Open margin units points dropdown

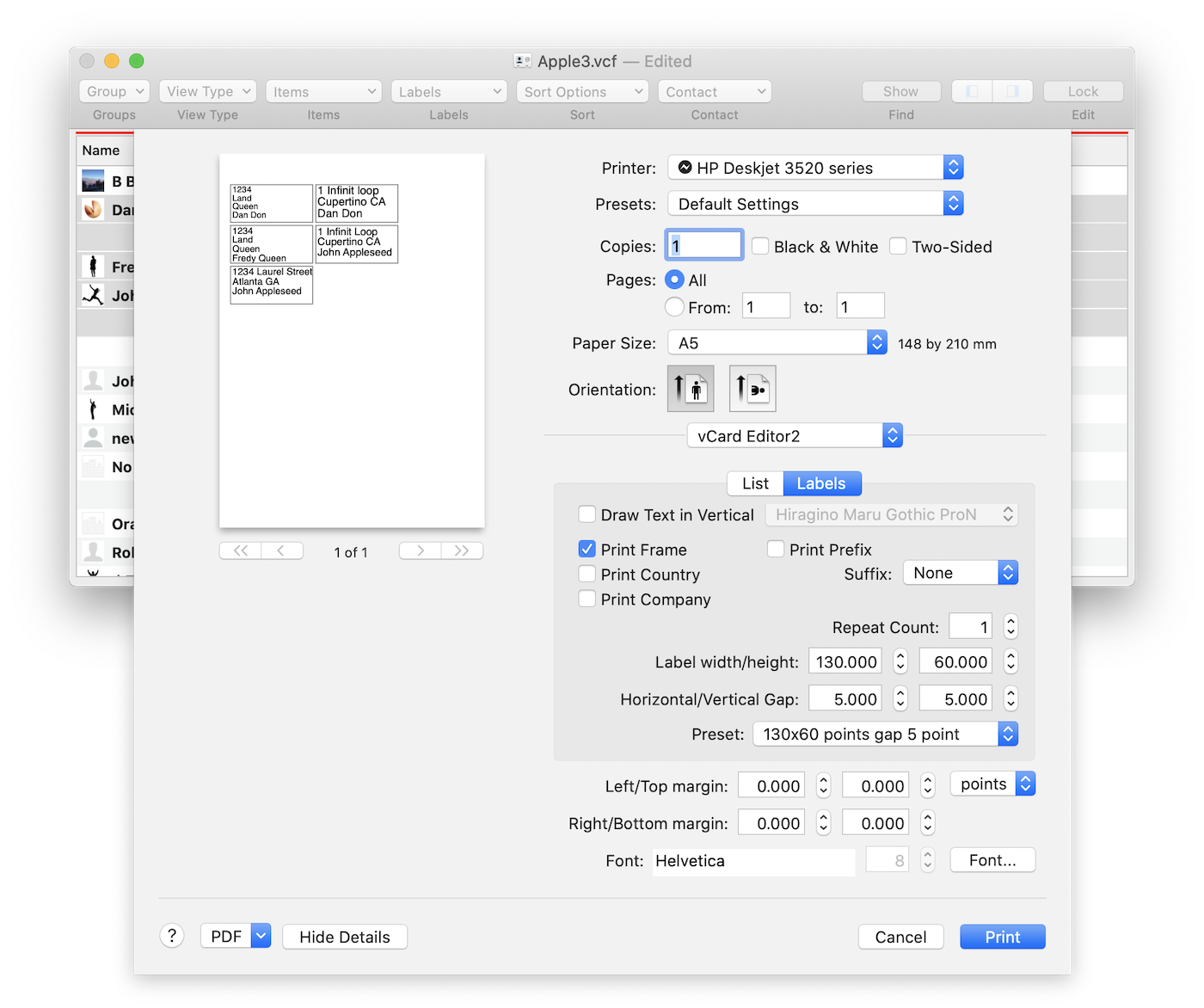coord(992,784)
